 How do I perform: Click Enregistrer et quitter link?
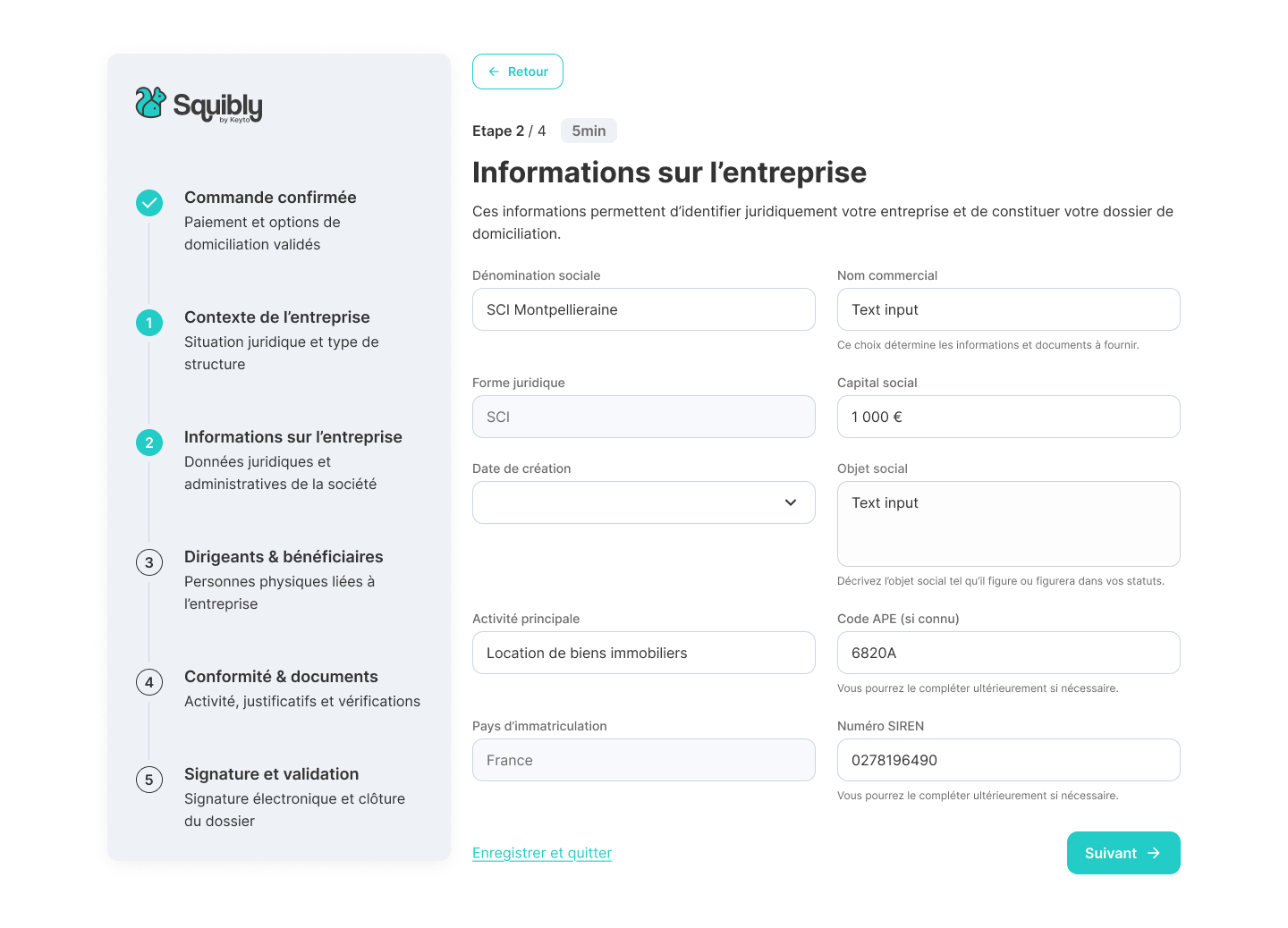tap(542, 853)
